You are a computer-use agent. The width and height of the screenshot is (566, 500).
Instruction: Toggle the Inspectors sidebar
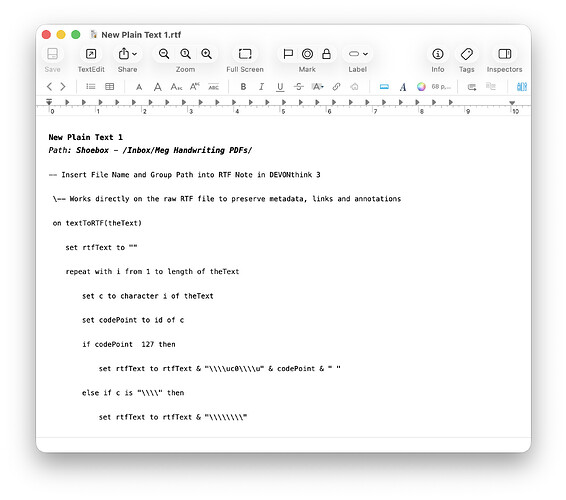click(504, 54)
